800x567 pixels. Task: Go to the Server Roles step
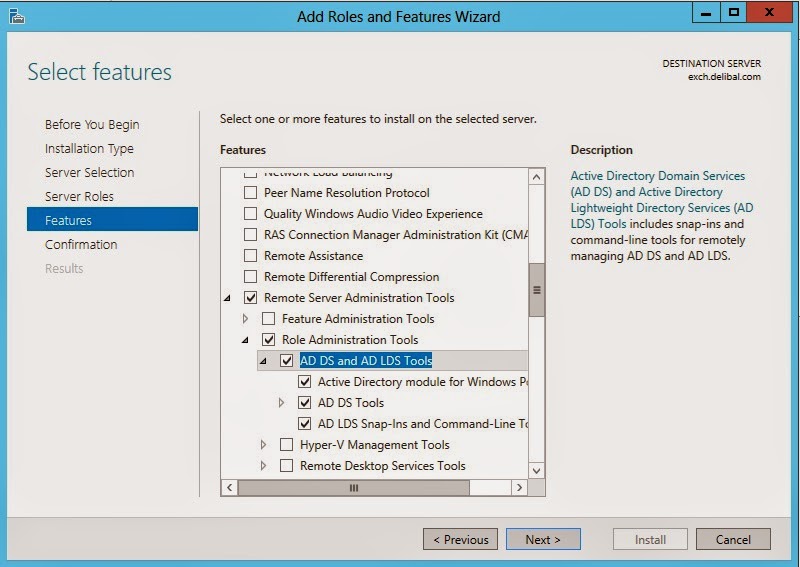79,197
